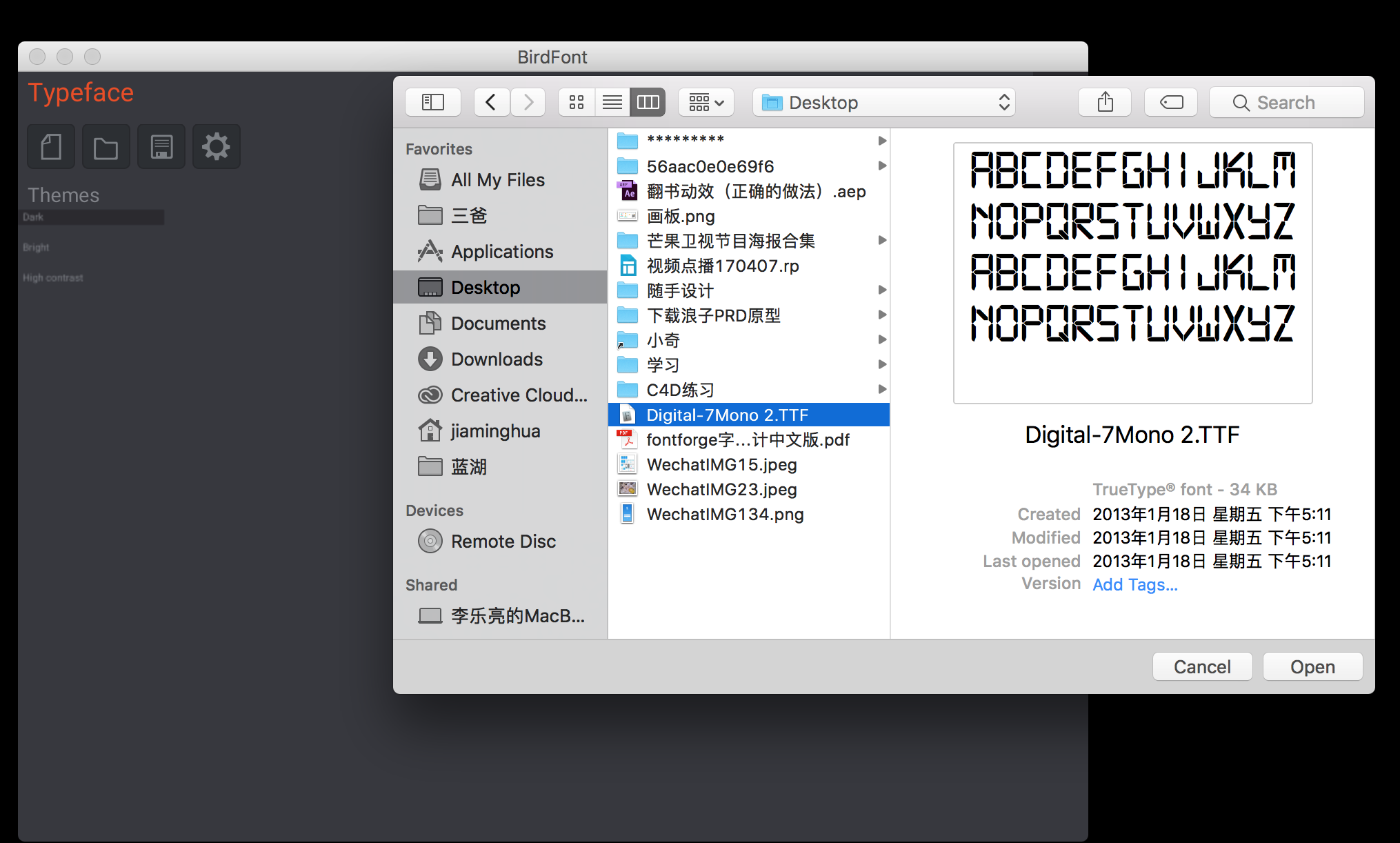Viewport: 1400px width, 843px height.
Task: Expand the 随手设计 folder arrow
Action: (x=882, y=290)
